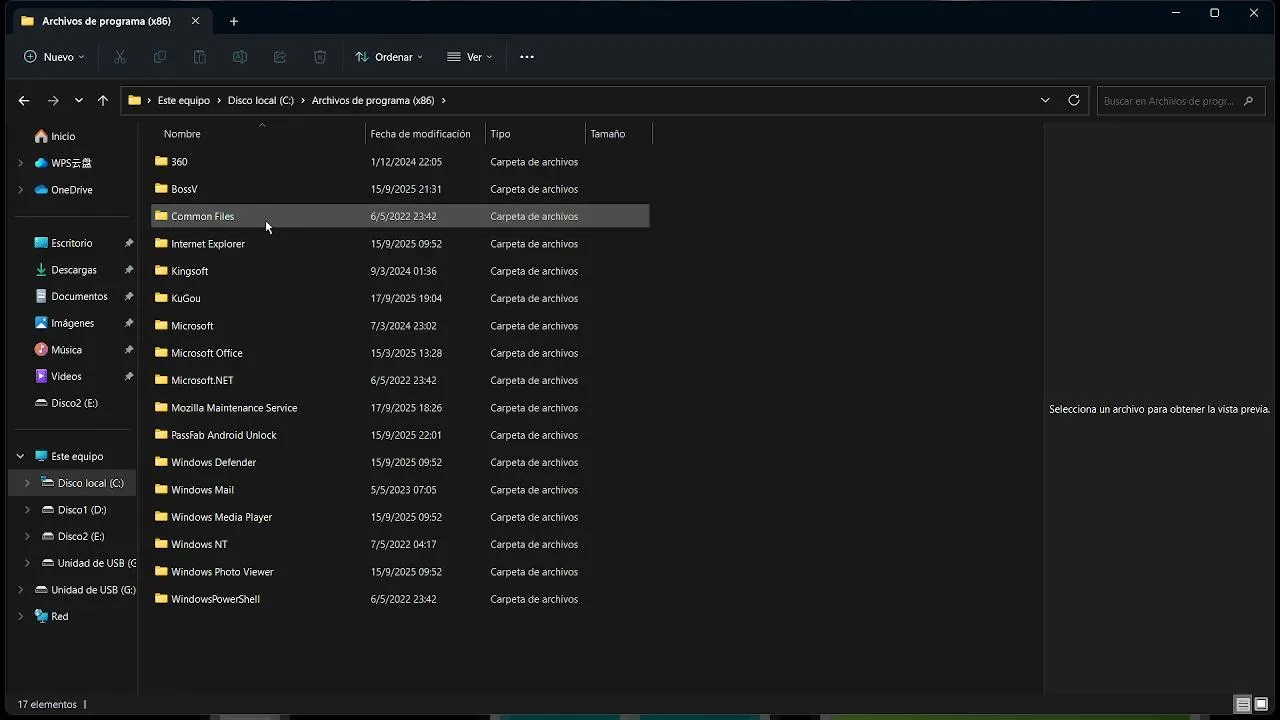
Task: Click the search magnifier icon
Action: click(1248, 101)
